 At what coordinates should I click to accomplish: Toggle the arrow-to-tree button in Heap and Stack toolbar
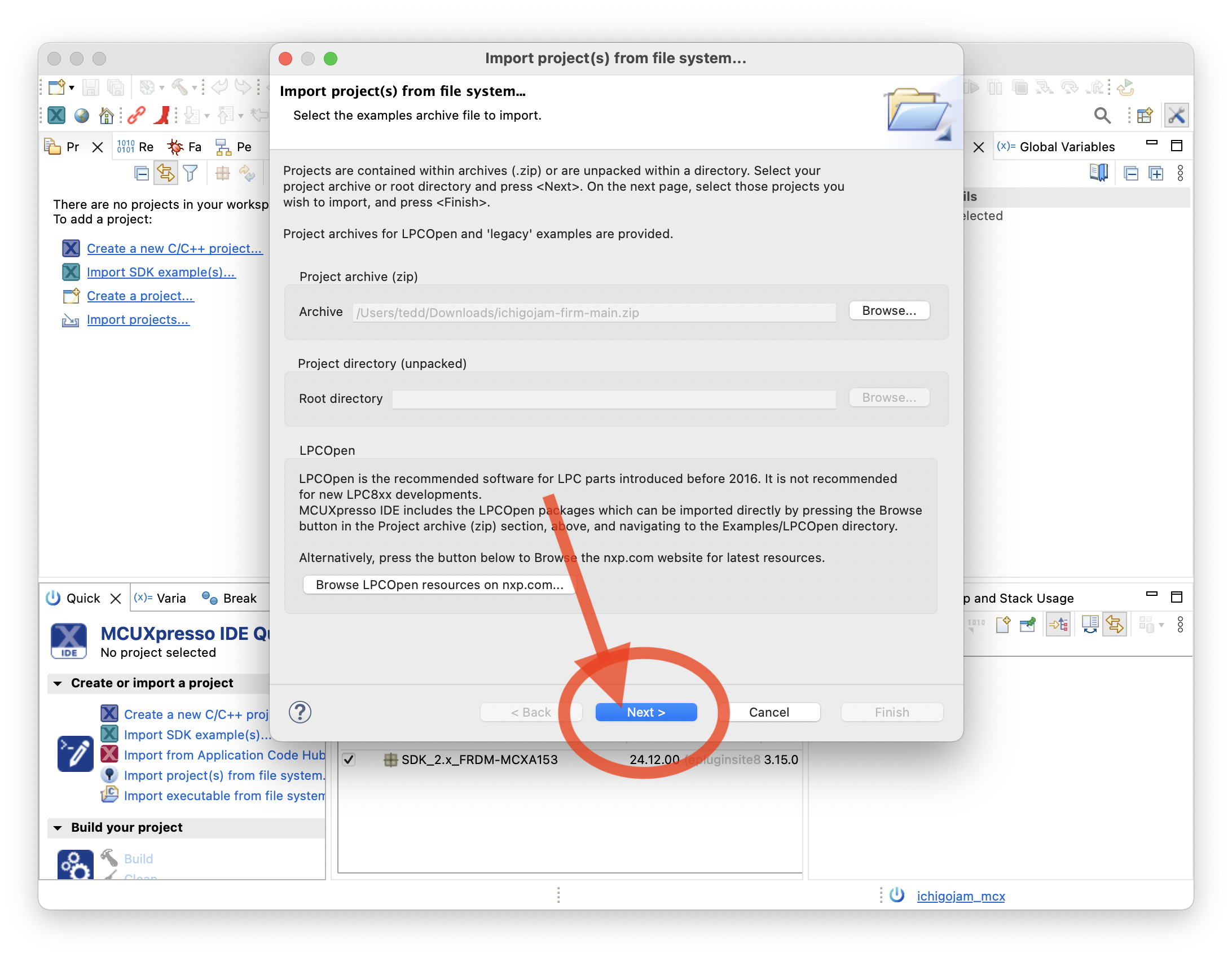coord(1058,625)
